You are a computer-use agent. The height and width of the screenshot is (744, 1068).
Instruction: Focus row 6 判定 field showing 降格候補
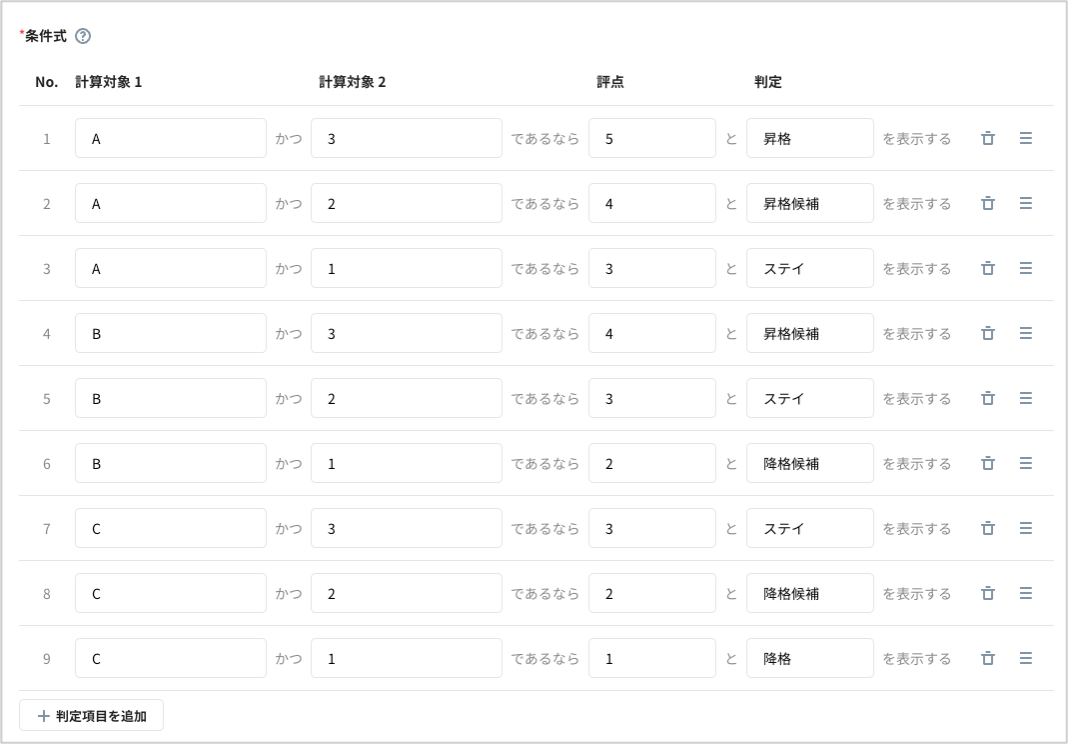[x=809, y=463]
